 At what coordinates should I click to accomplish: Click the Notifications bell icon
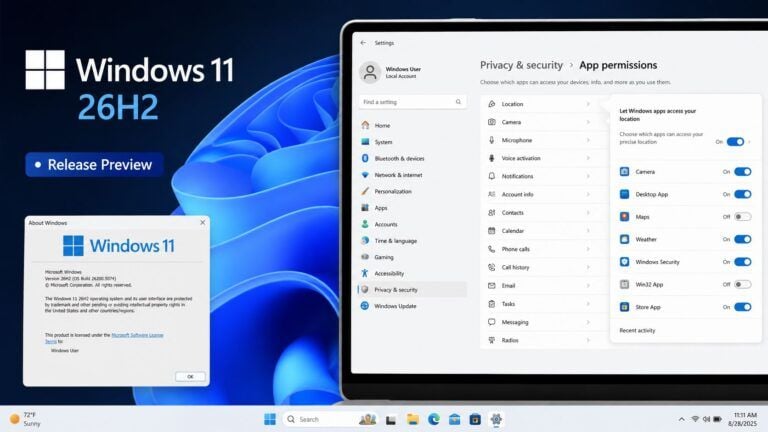[492, 176]
